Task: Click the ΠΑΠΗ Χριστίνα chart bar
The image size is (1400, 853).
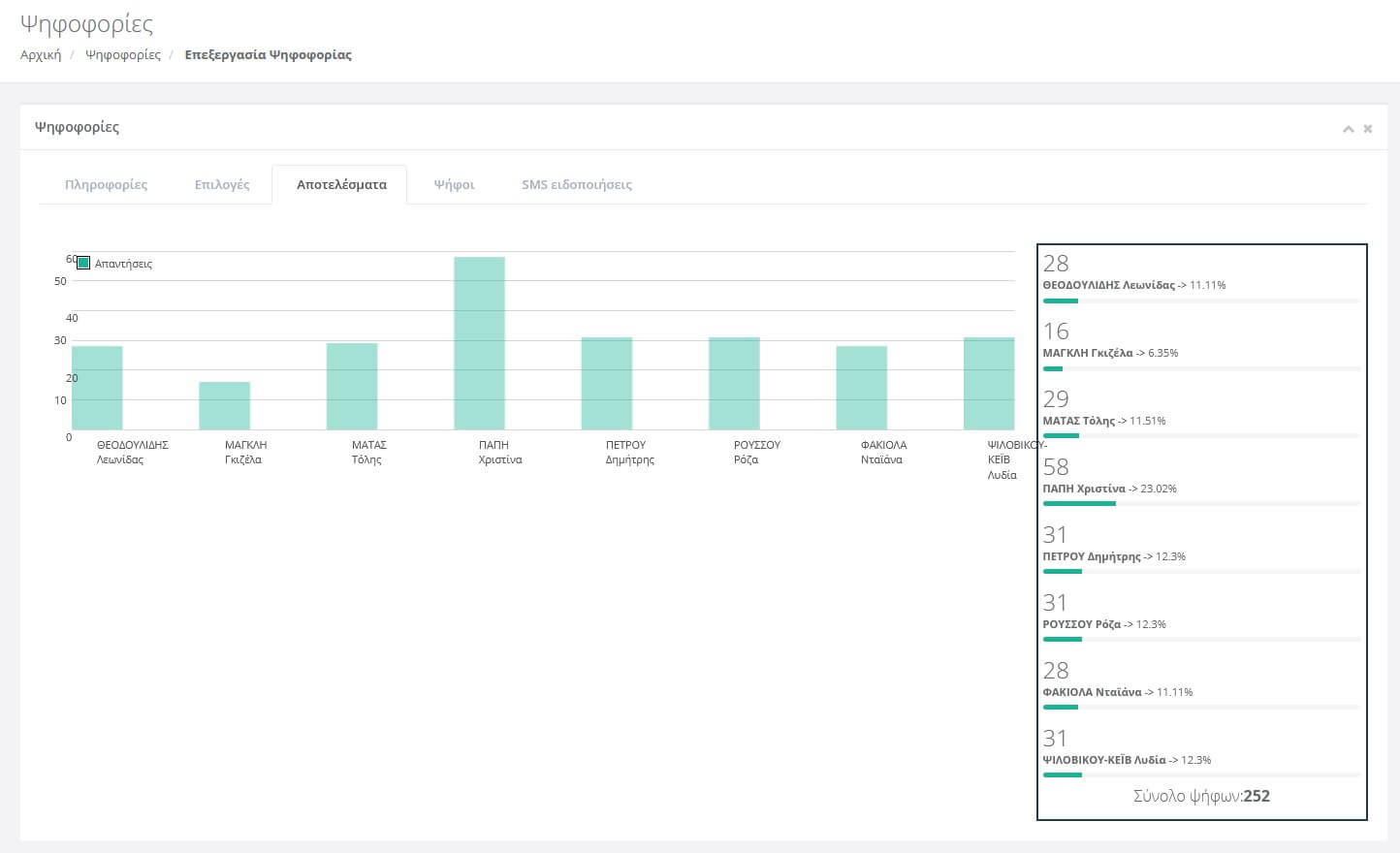Action: tap(479, 343)
